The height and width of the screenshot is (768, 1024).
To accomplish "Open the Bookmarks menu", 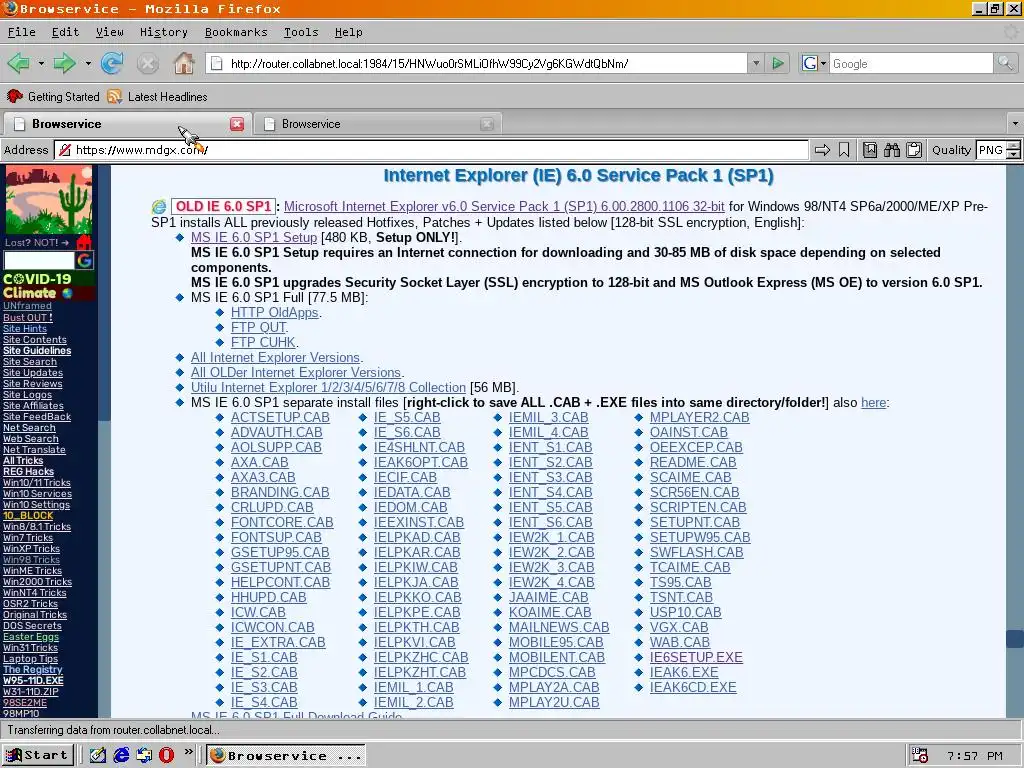I will 236,32.
